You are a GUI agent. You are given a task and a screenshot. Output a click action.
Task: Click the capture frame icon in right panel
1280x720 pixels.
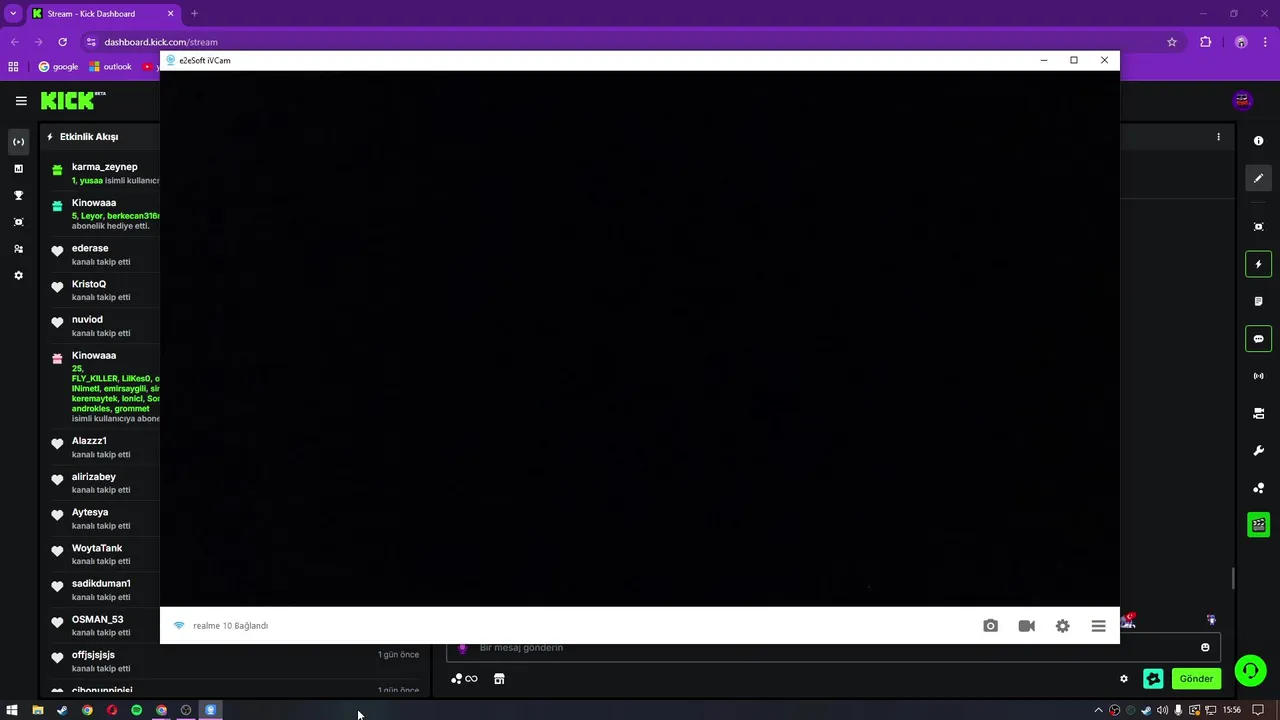pyautogui.click(x=1259, y=227)
